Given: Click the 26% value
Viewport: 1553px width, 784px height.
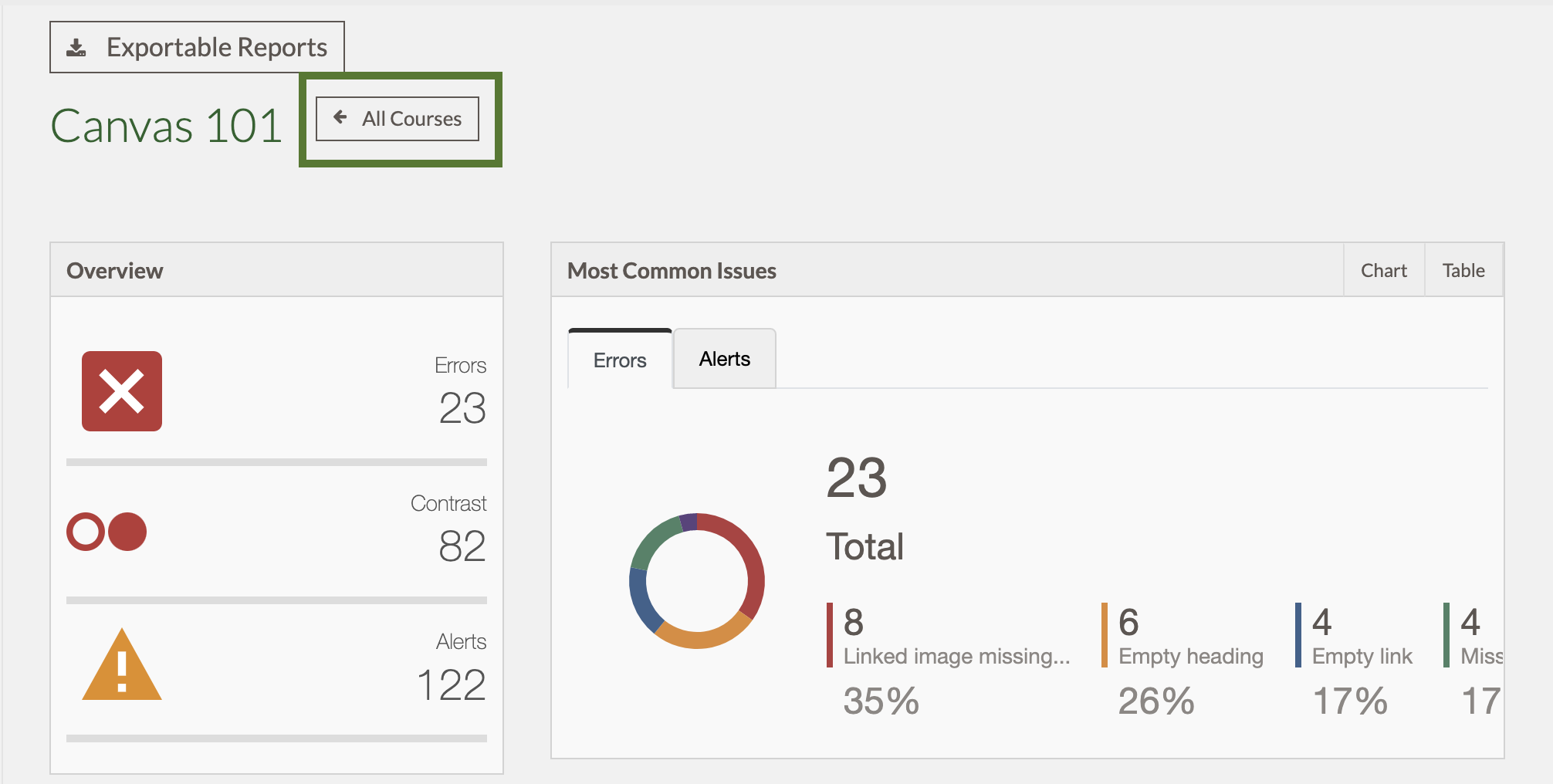Looking at the screenshot, I should click(x=1156, y=701).
